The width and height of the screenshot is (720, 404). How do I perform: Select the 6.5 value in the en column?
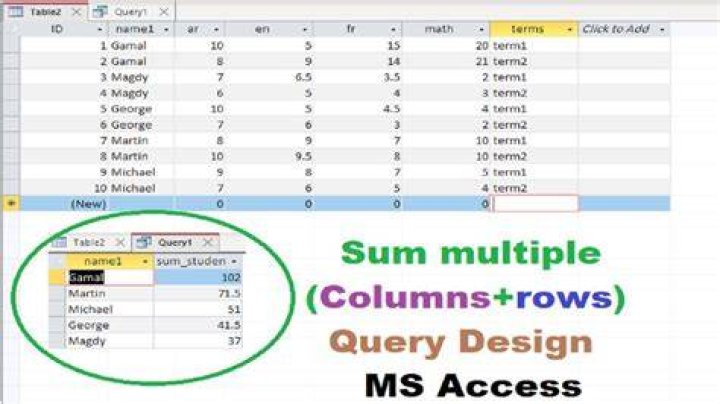[303, 77]
